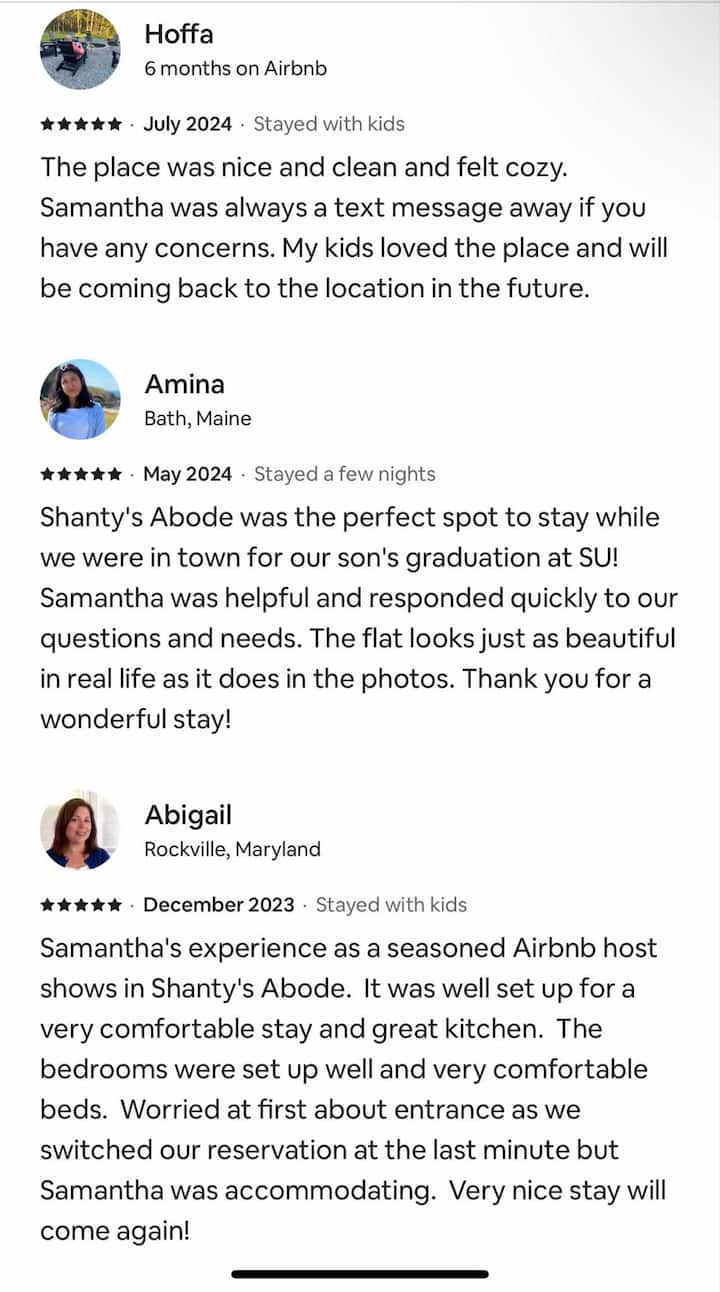Tap the "Stayed a few nights" label
The height and width of the screenshot is (1292, 720).
click(345, 474)
